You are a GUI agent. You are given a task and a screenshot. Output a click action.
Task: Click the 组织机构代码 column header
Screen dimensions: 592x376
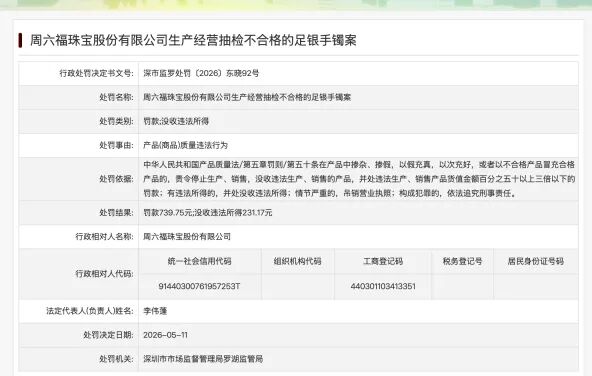pyautogui.click(x=298, y=261)
